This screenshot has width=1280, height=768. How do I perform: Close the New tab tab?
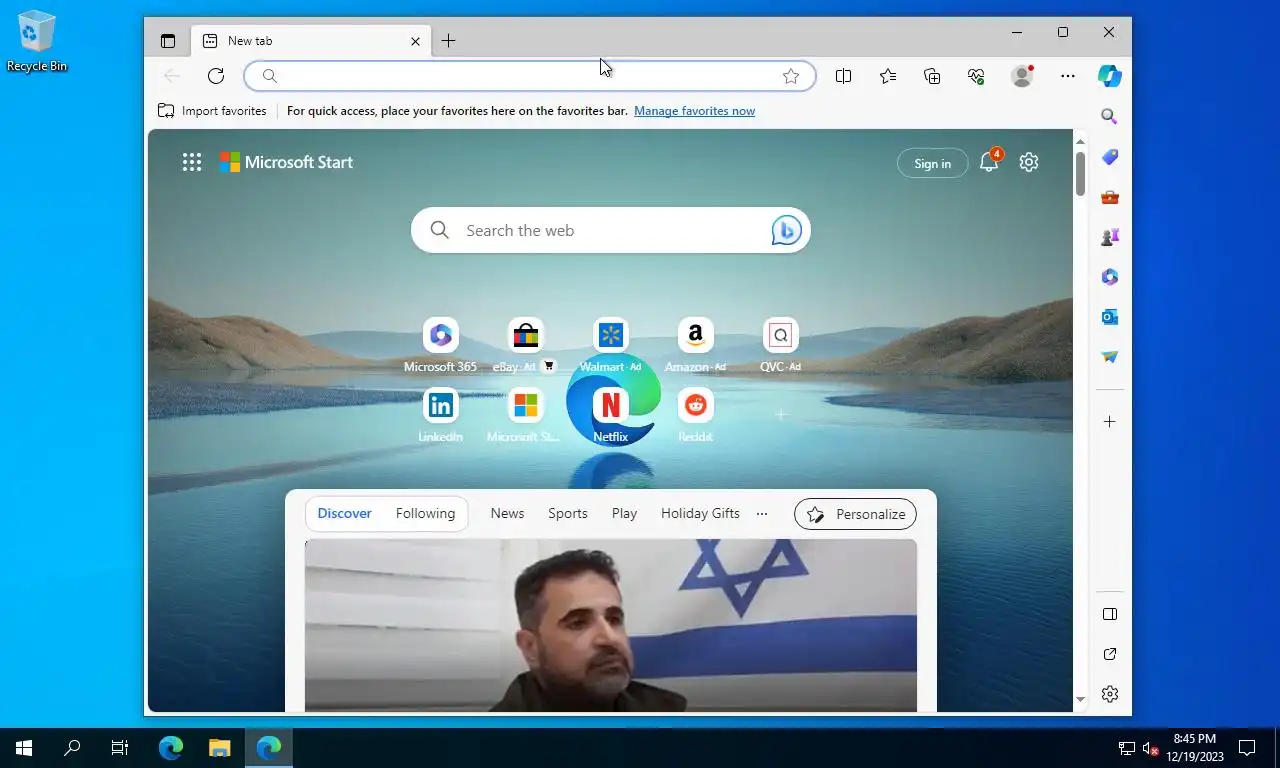[x=415, y=41]
